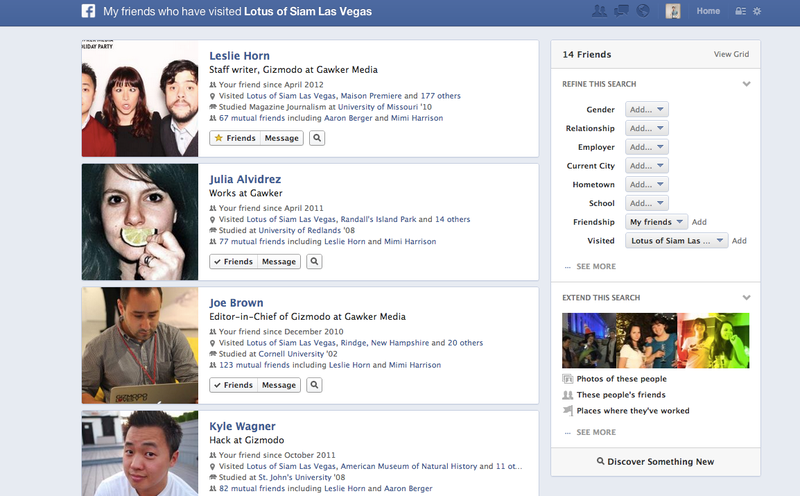Screen dimensions: 800x496
Task: Click the search title text in top bar
Action: pos(237,11)
